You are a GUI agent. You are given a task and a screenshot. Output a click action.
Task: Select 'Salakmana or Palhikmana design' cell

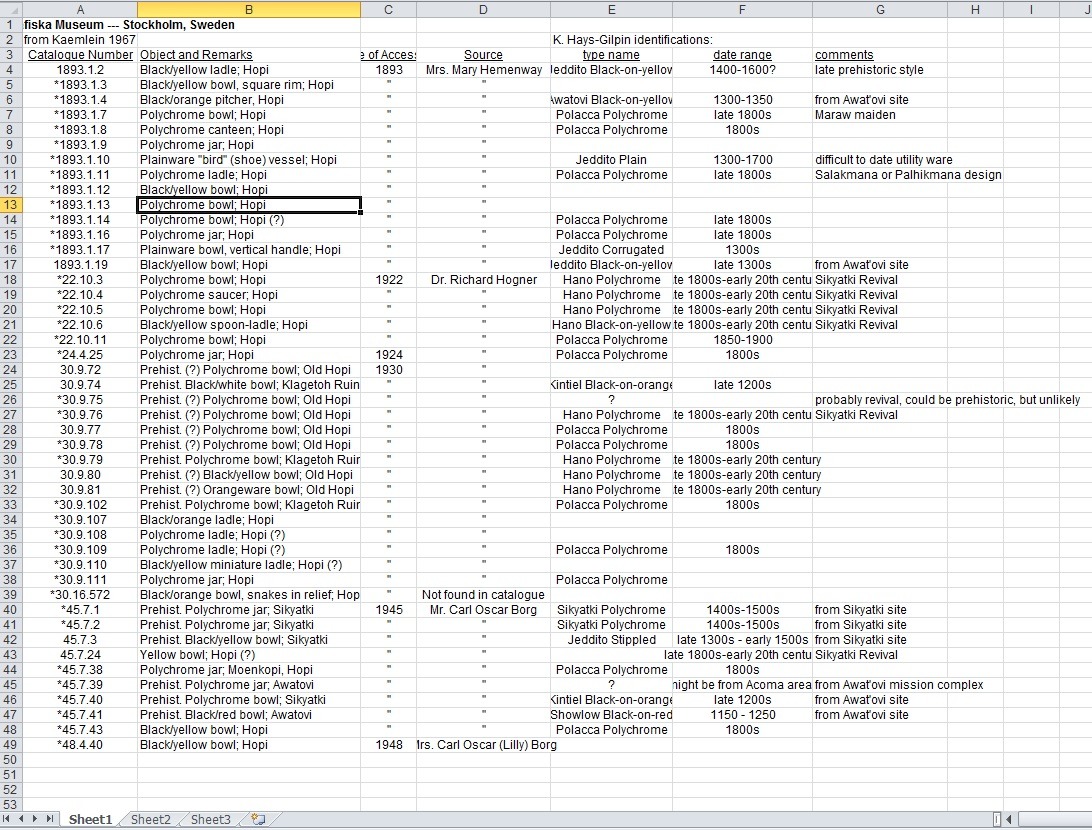pos(908,175)
